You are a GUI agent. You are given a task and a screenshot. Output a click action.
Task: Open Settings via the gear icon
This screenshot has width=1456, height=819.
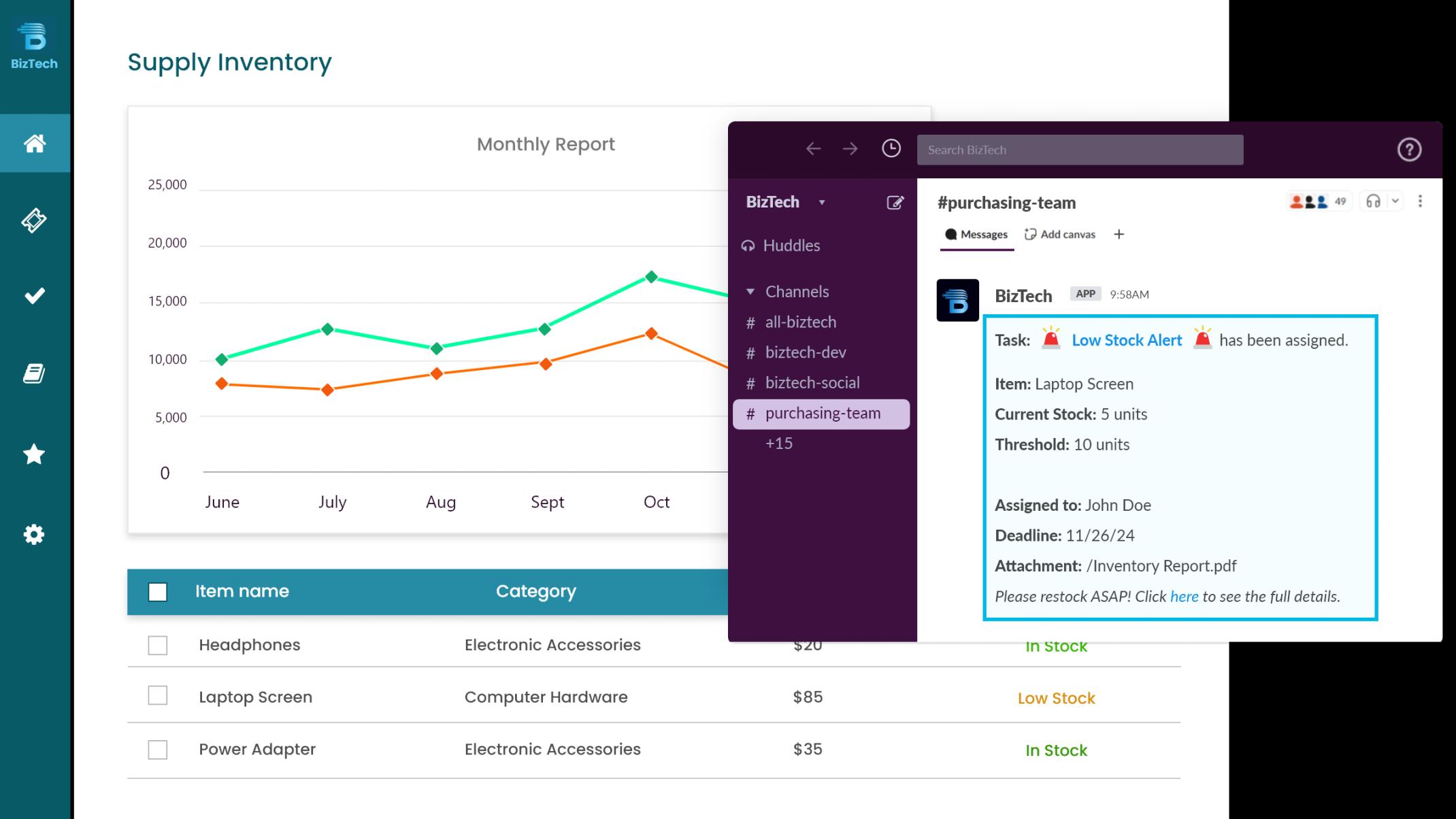pos(35,535)
